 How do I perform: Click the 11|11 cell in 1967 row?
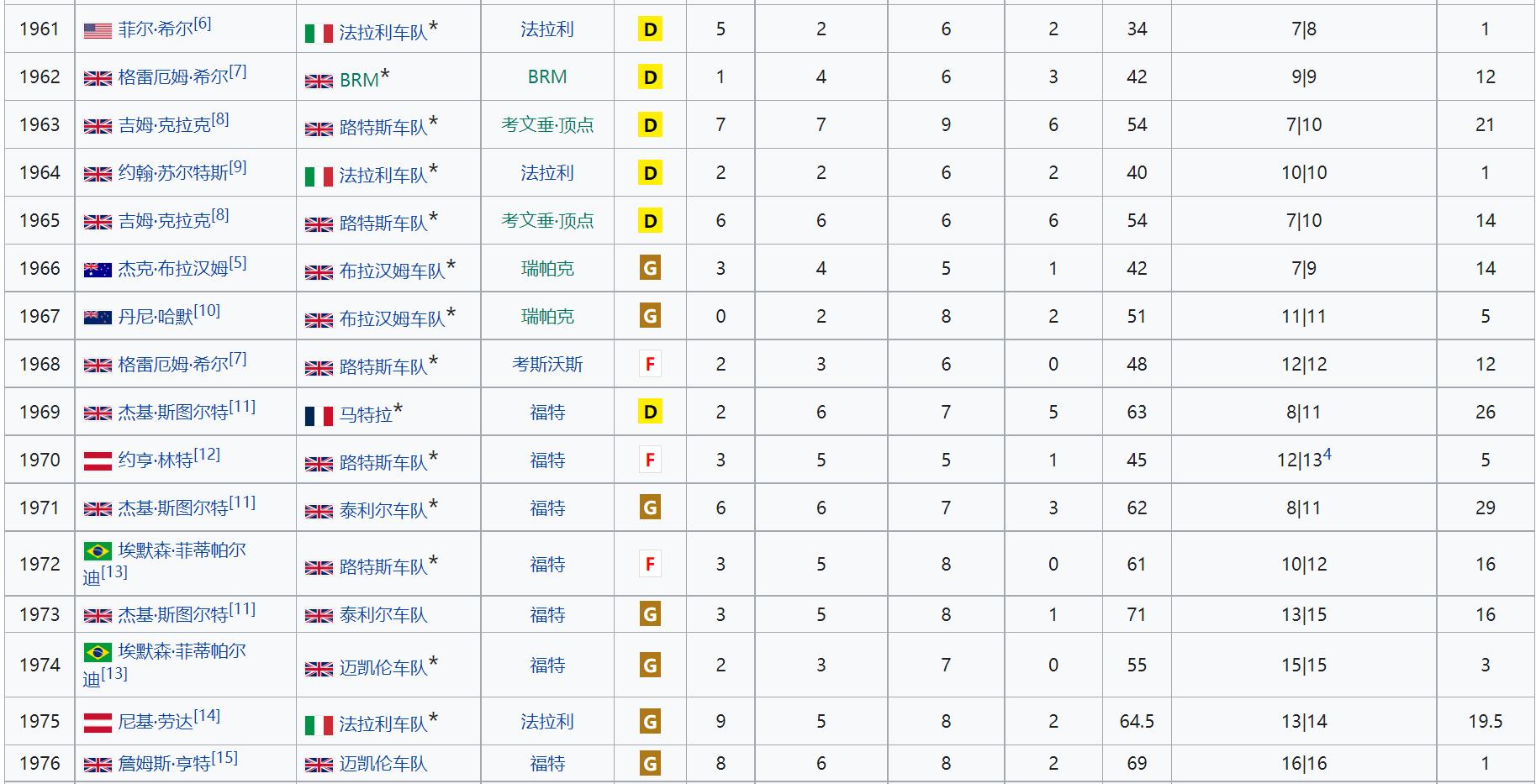pyautogui.click(x=1304, y=317)
